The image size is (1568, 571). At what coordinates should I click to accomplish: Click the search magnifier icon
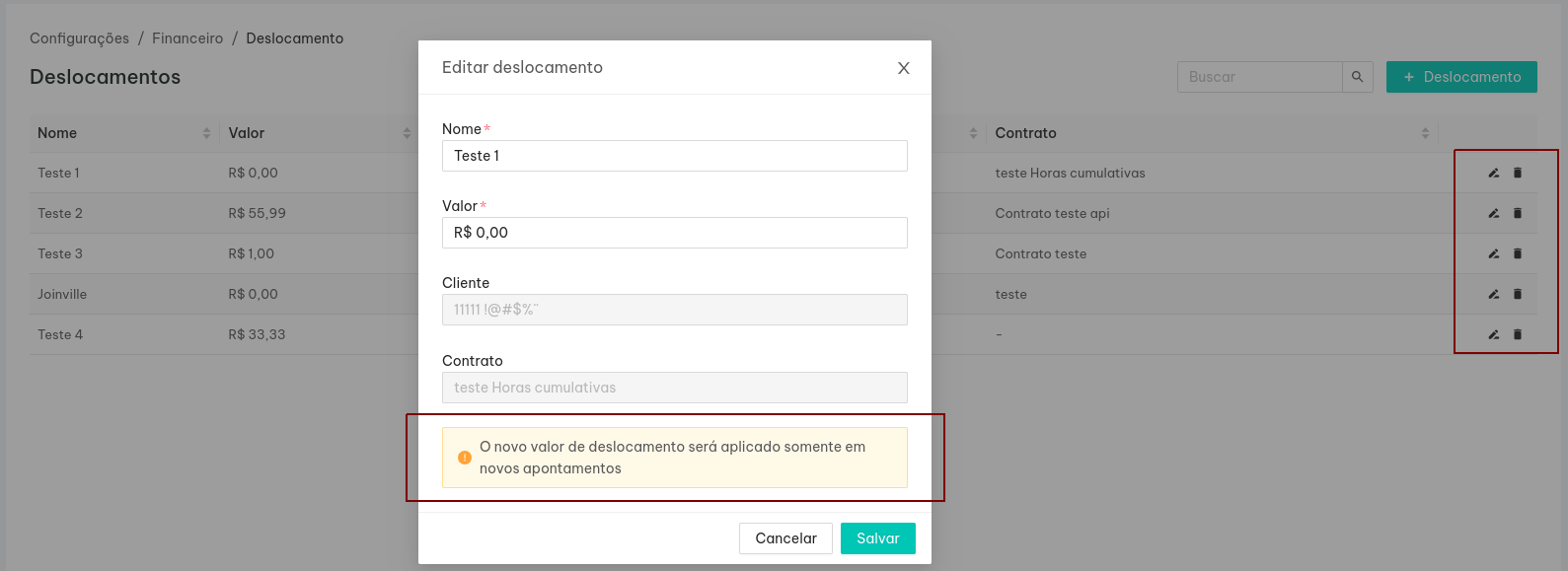coord(1357,77)
